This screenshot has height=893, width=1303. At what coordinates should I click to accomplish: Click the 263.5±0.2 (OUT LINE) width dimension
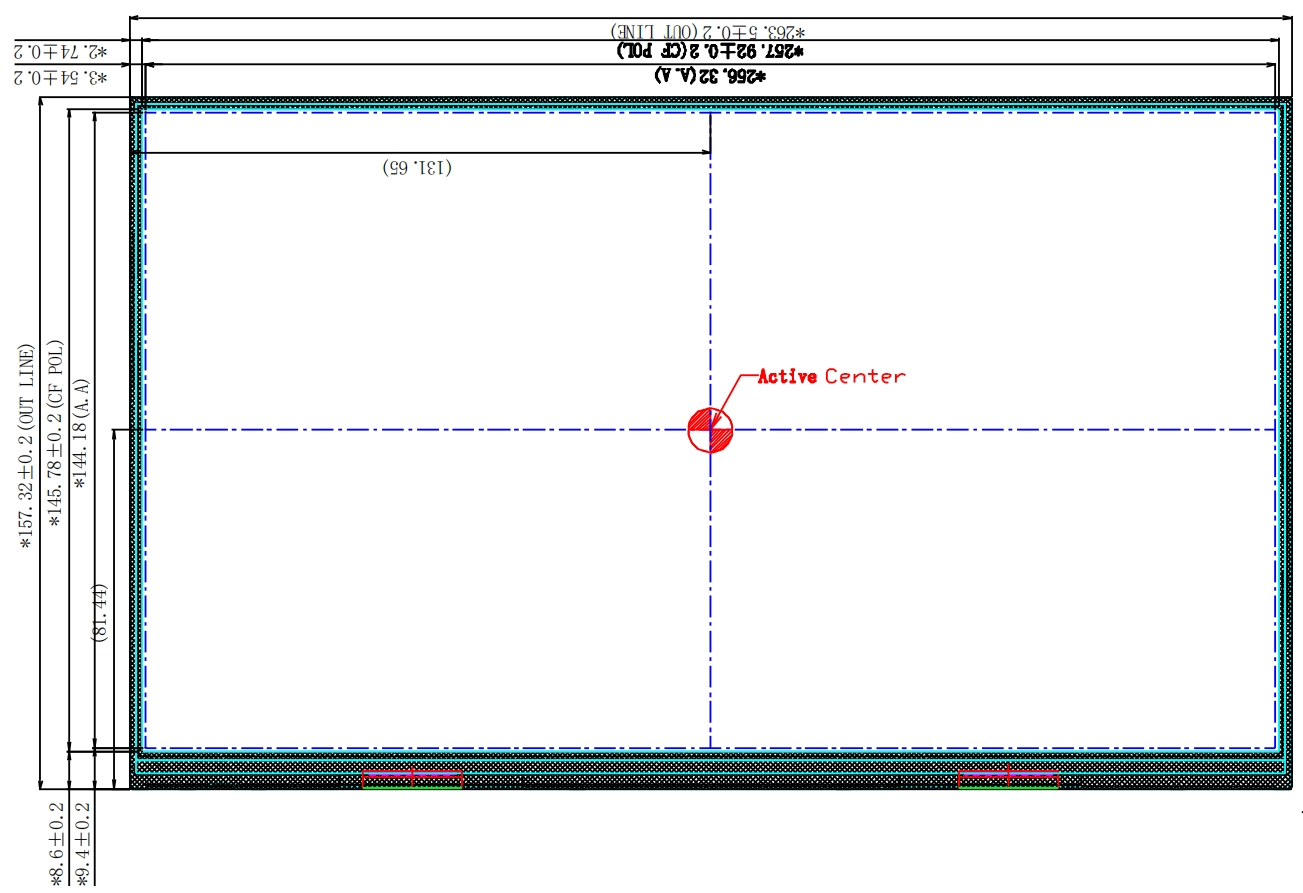point(709,31)
